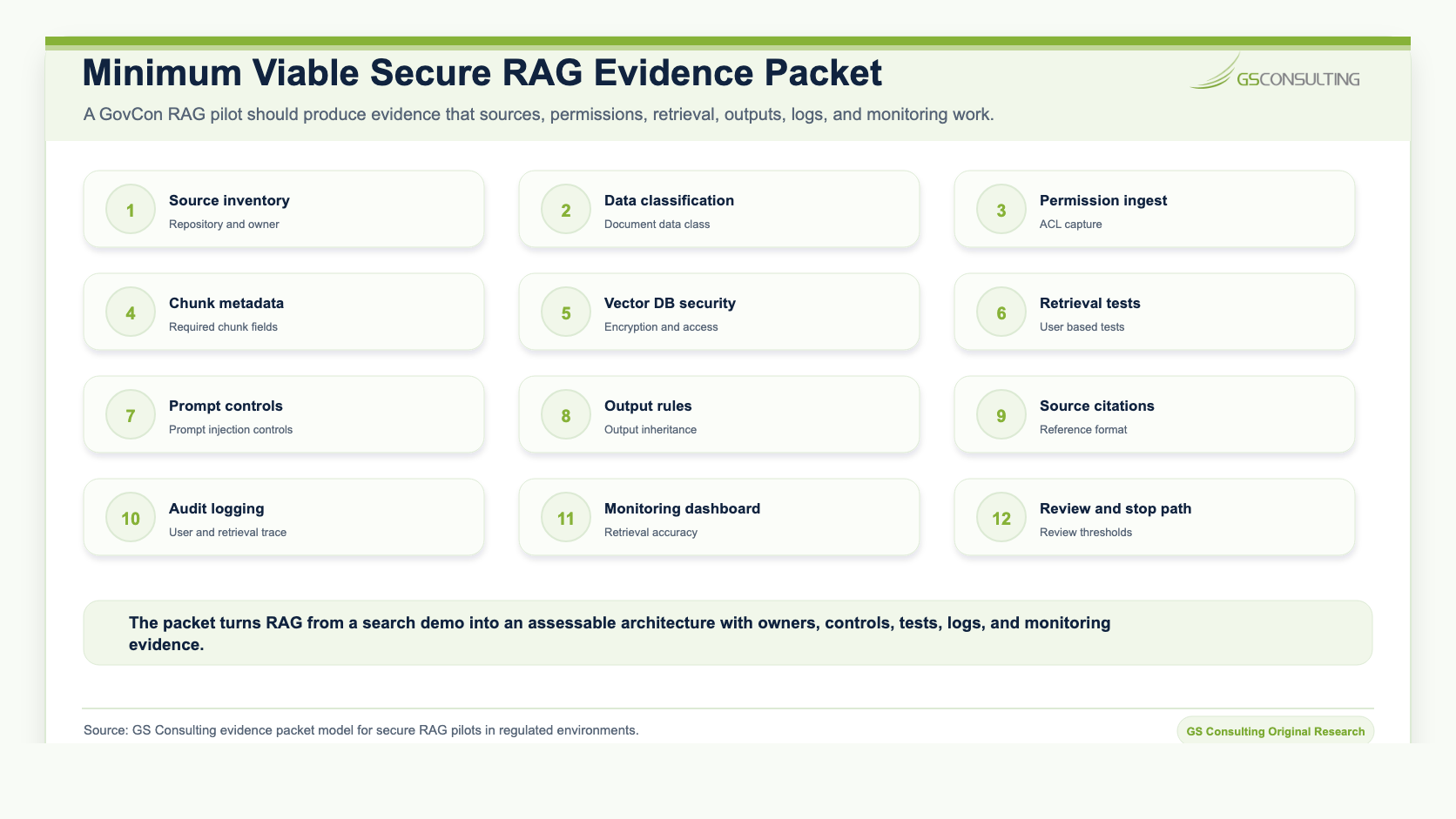Click the GS Consulting Original Research badge
This screenshot has height=819, width=1456.
[1276, 731]
